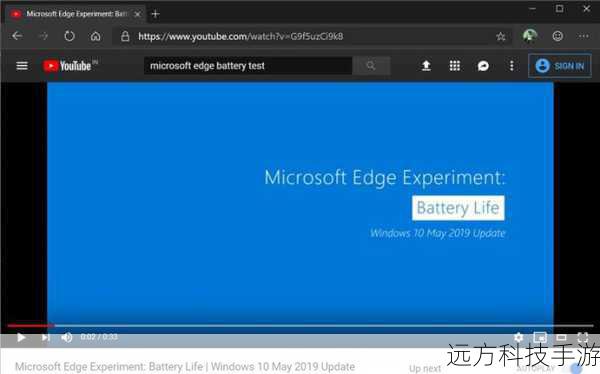This screenshot has height=374, width=600.
Task: Open the messages chat bubble icon
Action: pyautogui.click(x=483, y=66)
